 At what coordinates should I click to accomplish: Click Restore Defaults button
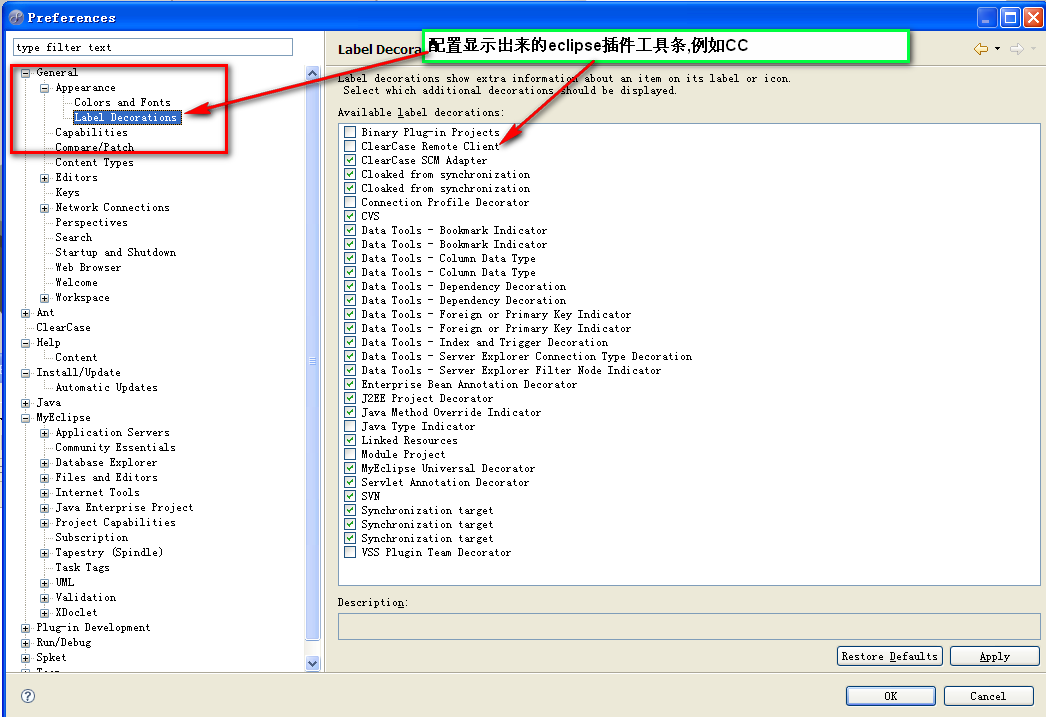click(890, 656)
